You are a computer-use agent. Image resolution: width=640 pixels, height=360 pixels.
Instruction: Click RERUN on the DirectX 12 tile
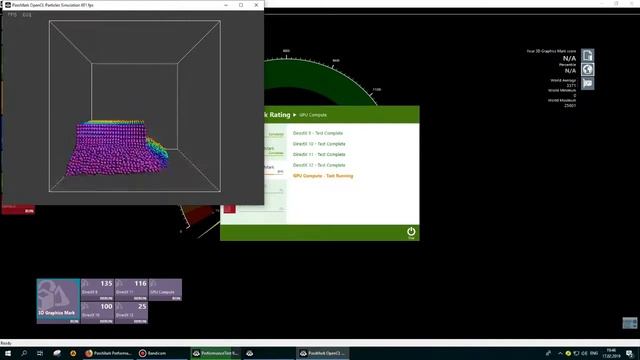140,321
